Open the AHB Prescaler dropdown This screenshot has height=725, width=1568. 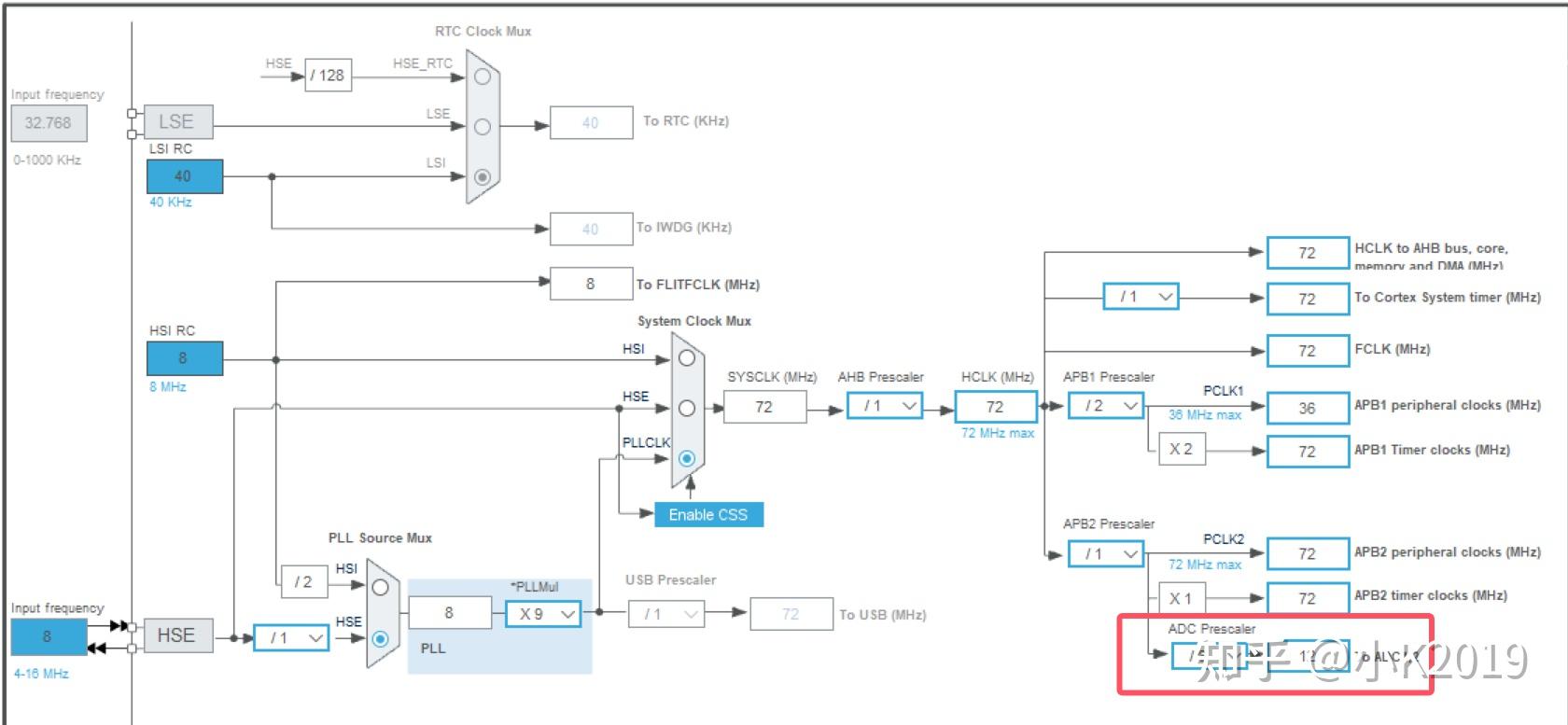click(x=885, y=406)
